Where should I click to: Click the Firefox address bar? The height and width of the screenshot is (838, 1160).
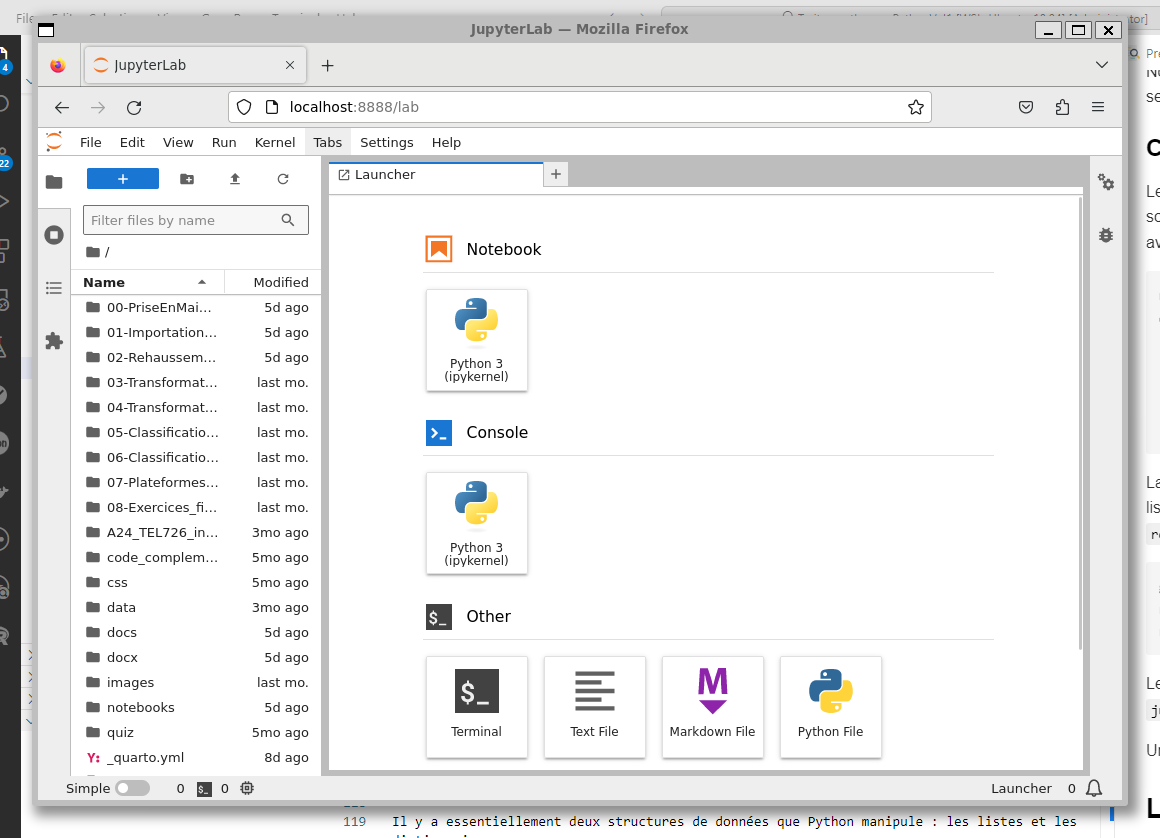pos(580,107)
